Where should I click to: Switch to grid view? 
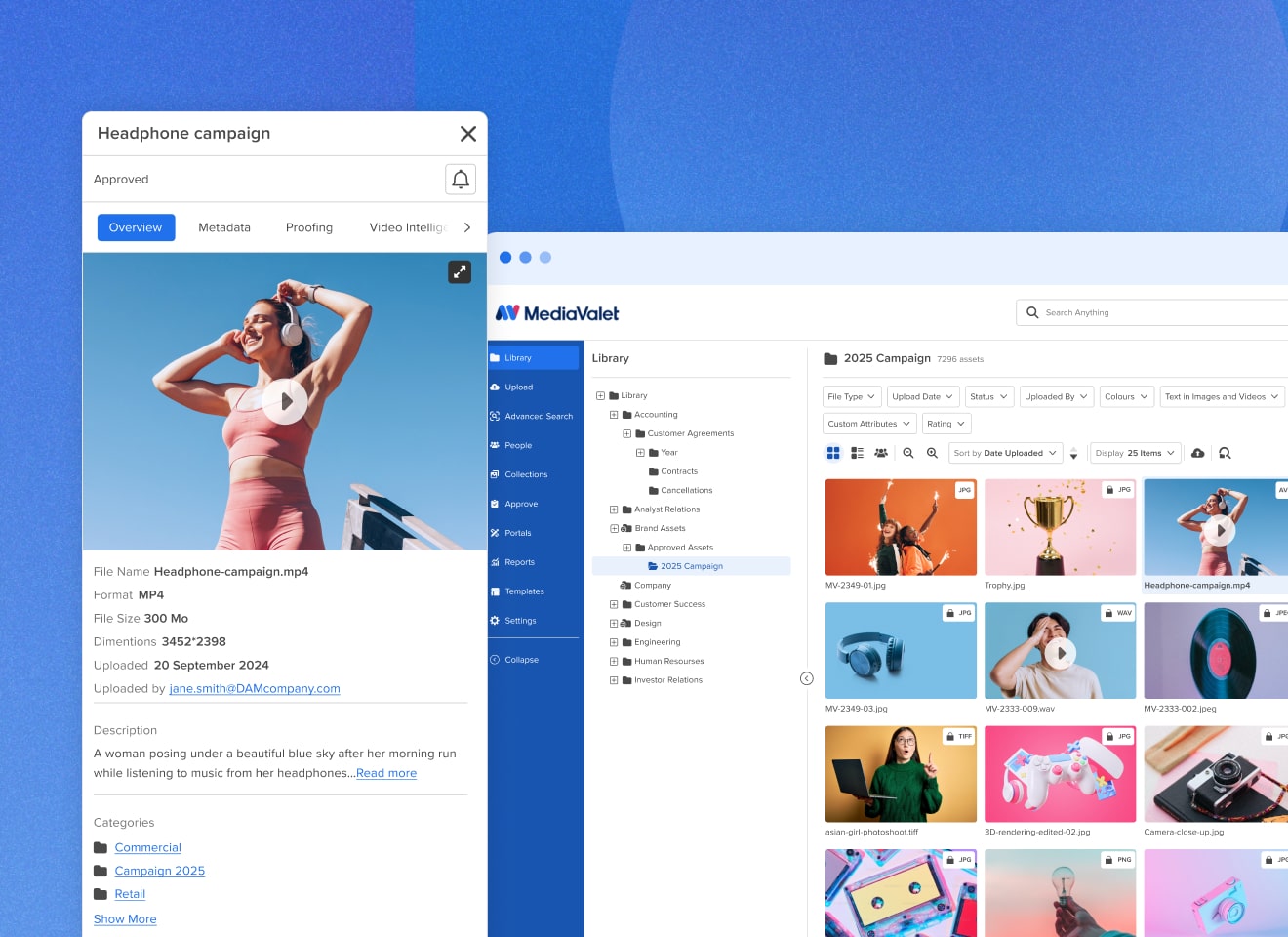coord(833,454)
